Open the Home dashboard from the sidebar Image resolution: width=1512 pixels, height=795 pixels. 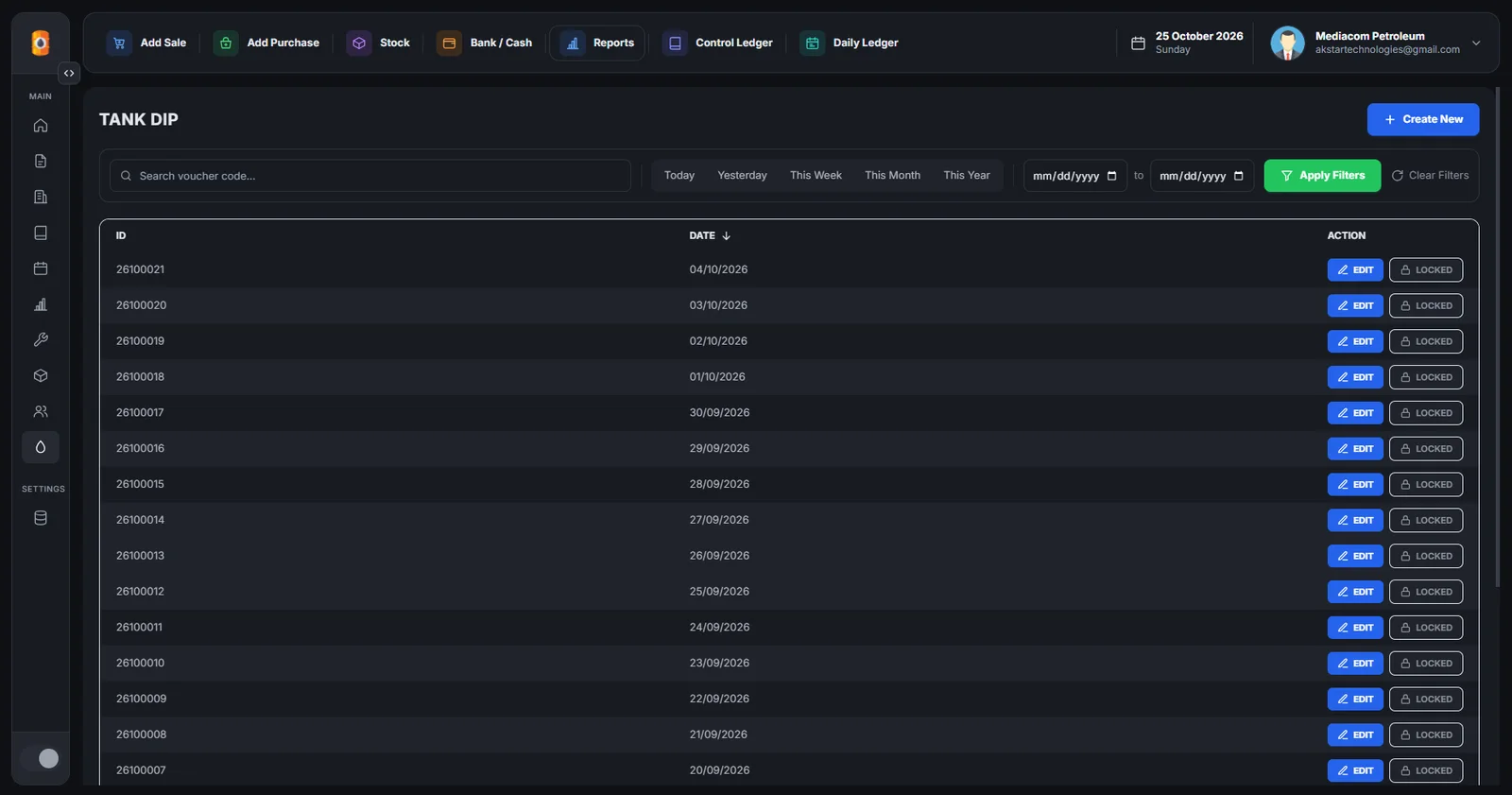[41, 126]
